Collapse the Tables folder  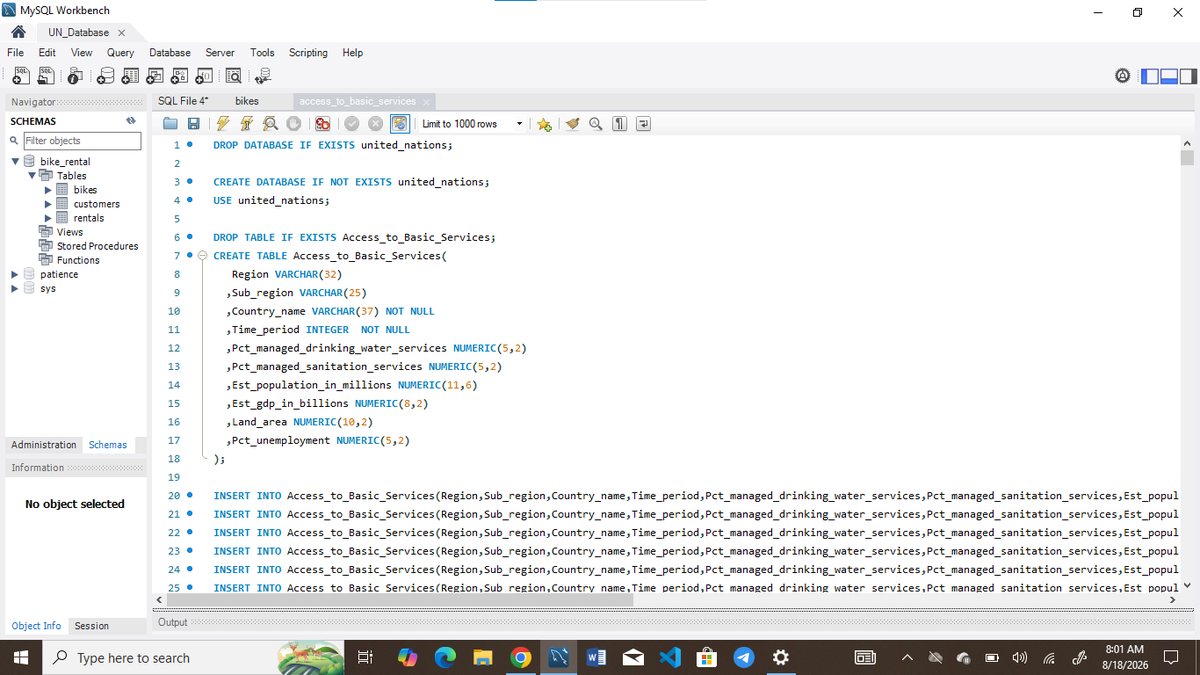point(32,175)
